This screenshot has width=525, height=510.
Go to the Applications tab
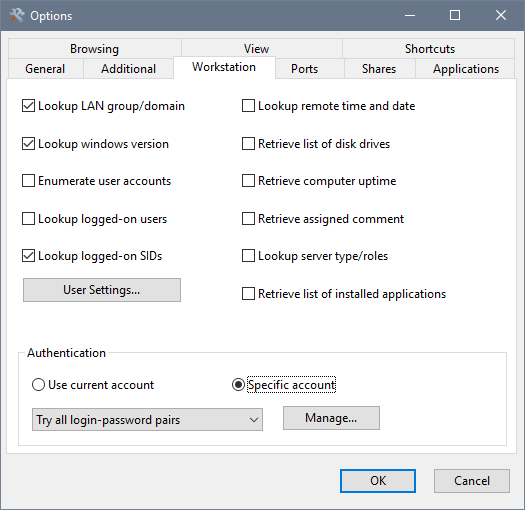(465, 69)
